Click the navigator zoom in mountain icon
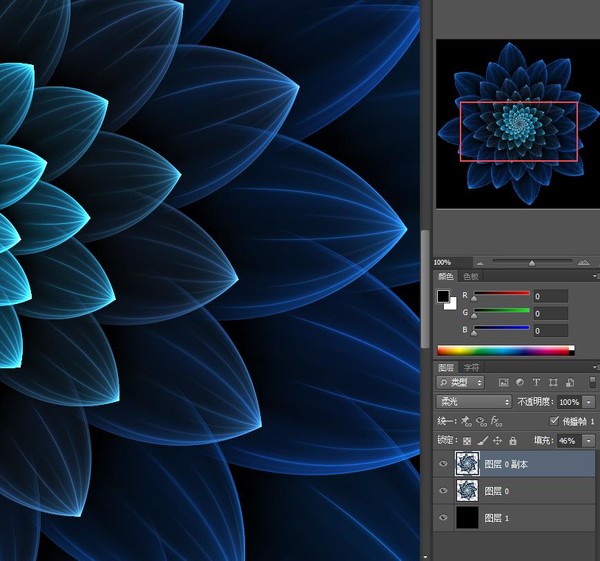Screen dimensions: 600x561 [584, 263]
